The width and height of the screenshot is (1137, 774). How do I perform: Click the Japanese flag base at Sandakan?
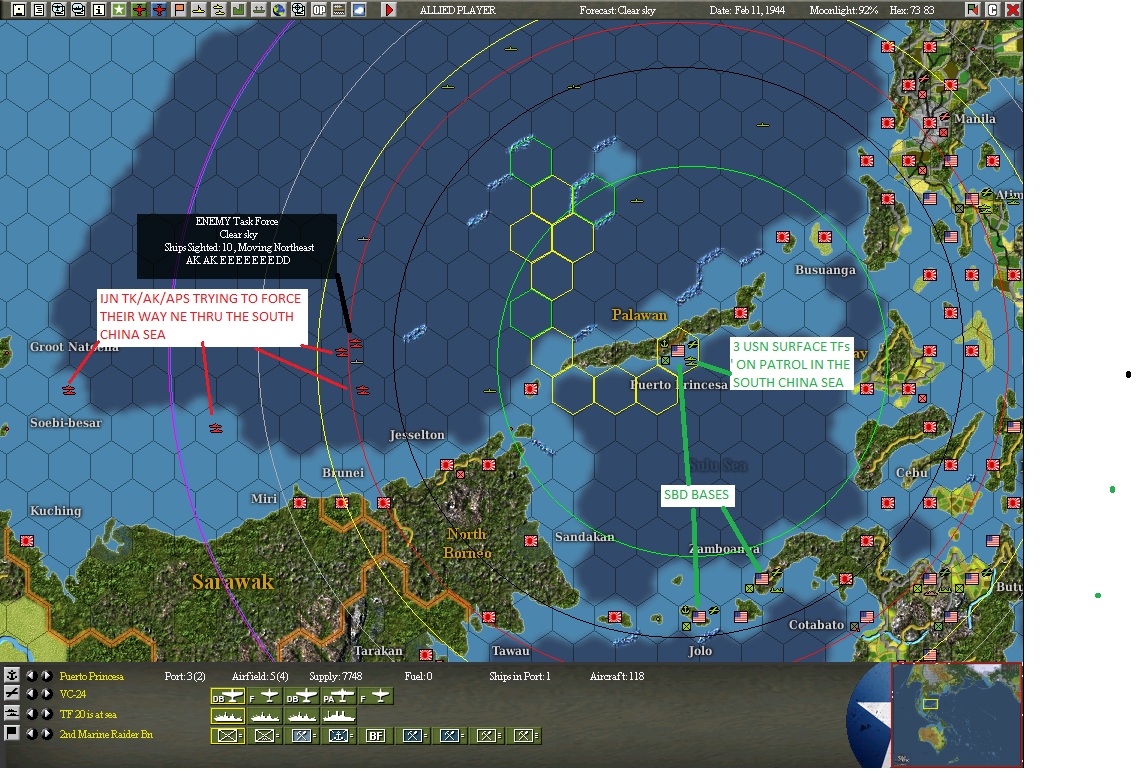pyautogui.click(x=531, y=540)
